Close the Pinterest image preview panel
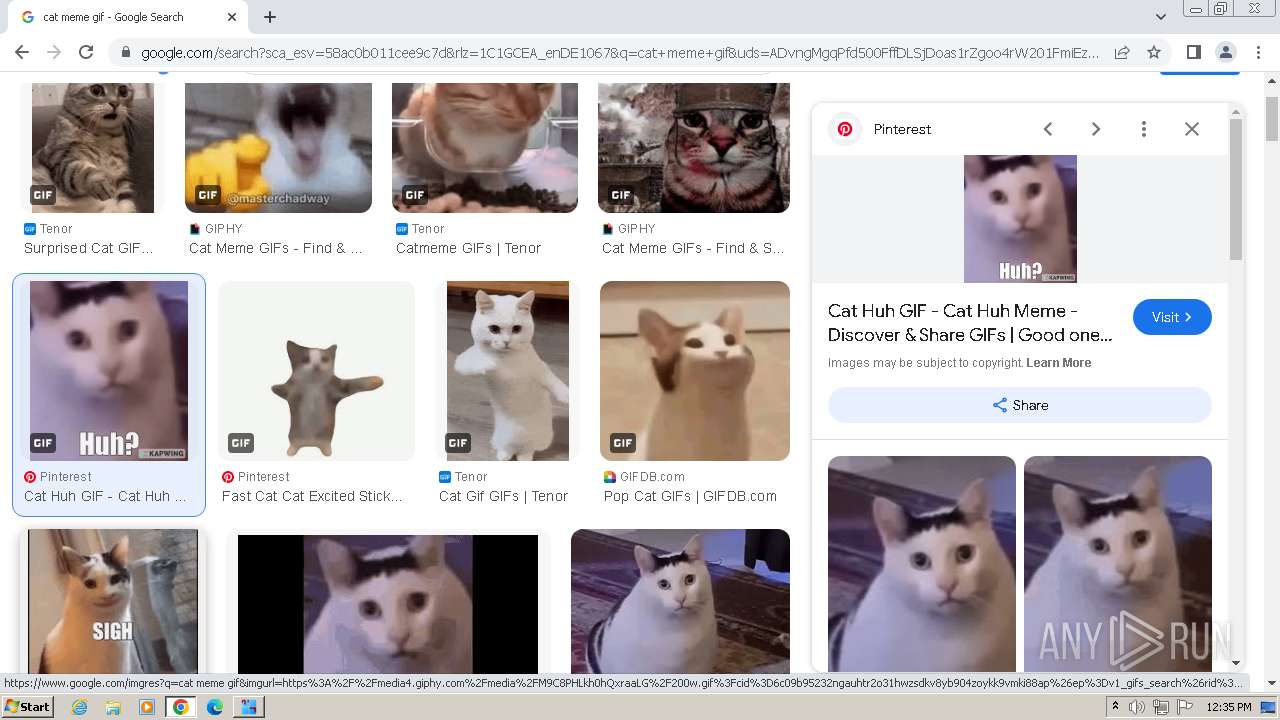The height and width of the screenshot is (720, 1280). [1192, 129]
